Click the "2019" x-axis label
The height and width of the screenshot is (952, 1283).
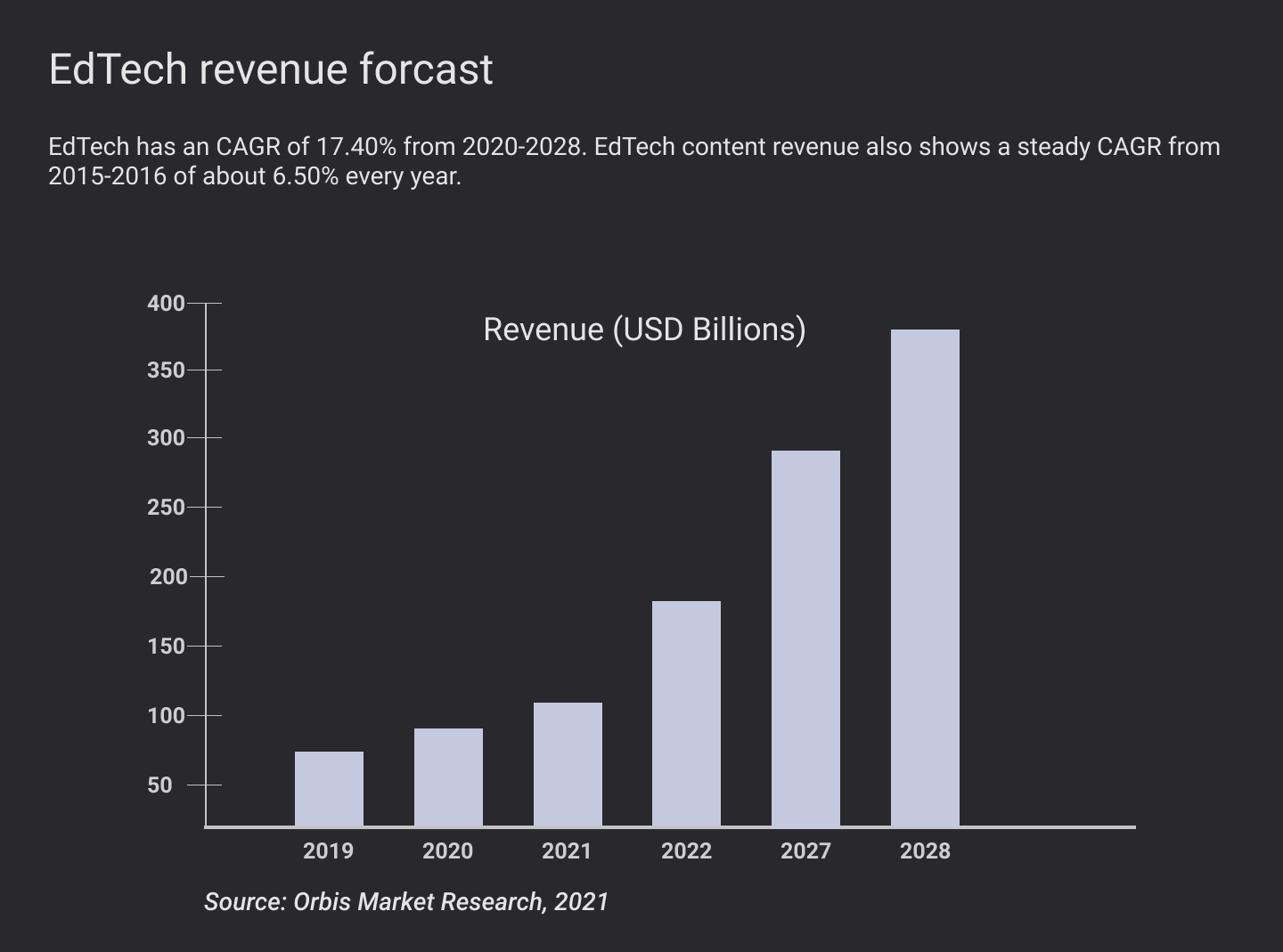pyautogui.click(x=328, y=851)
